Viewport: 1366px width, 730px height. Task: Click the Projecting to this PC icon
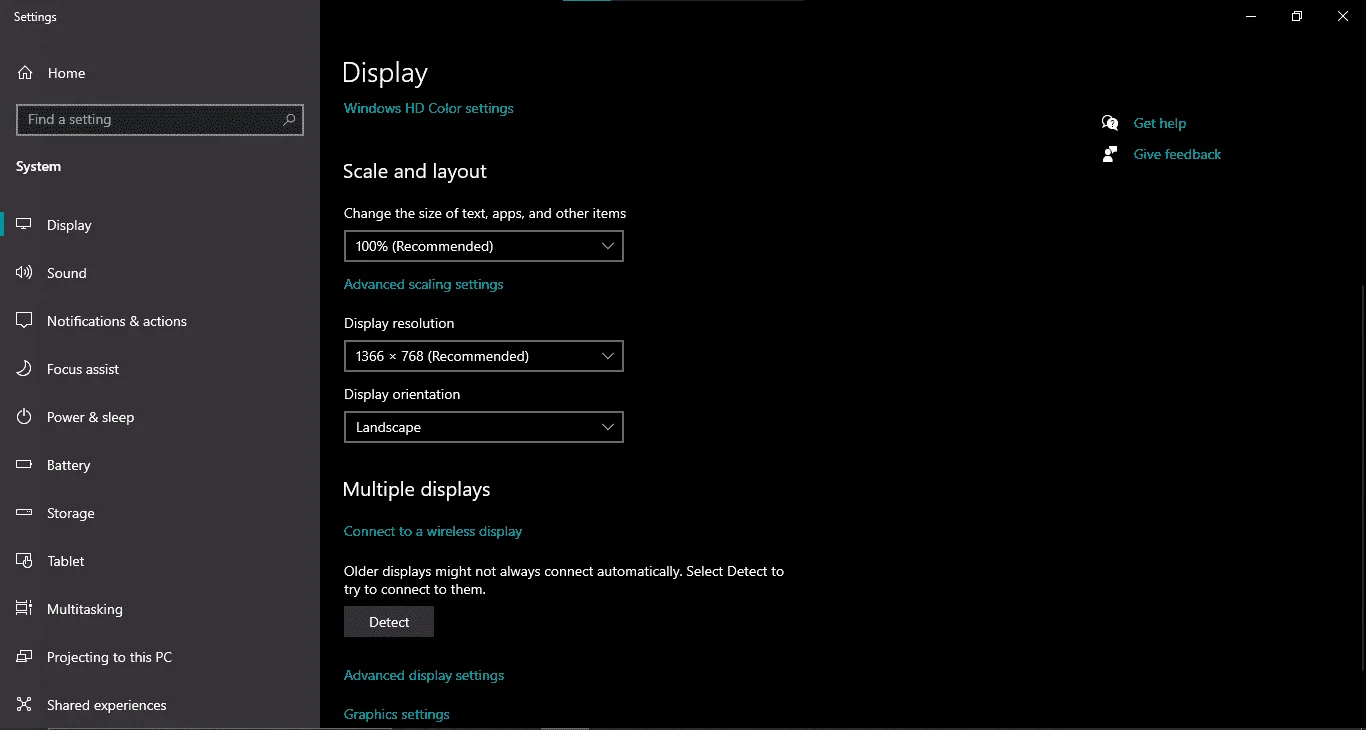point(25,657)
